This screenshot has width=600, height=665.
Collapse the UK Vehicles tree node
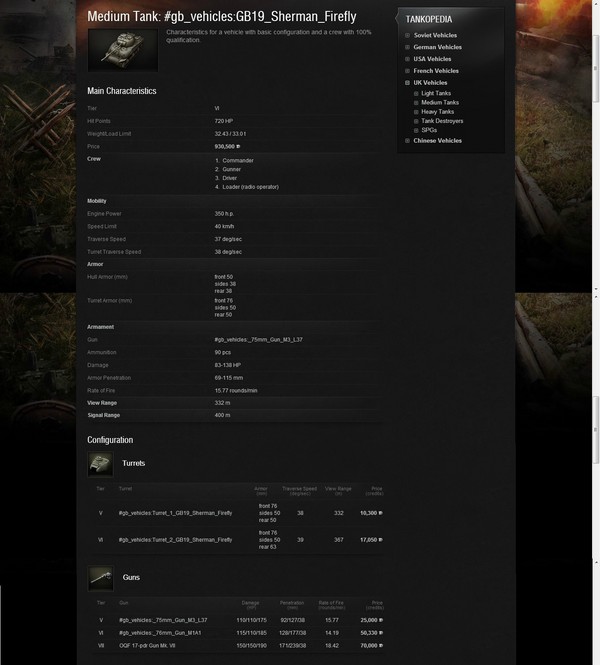coord(408,82)
